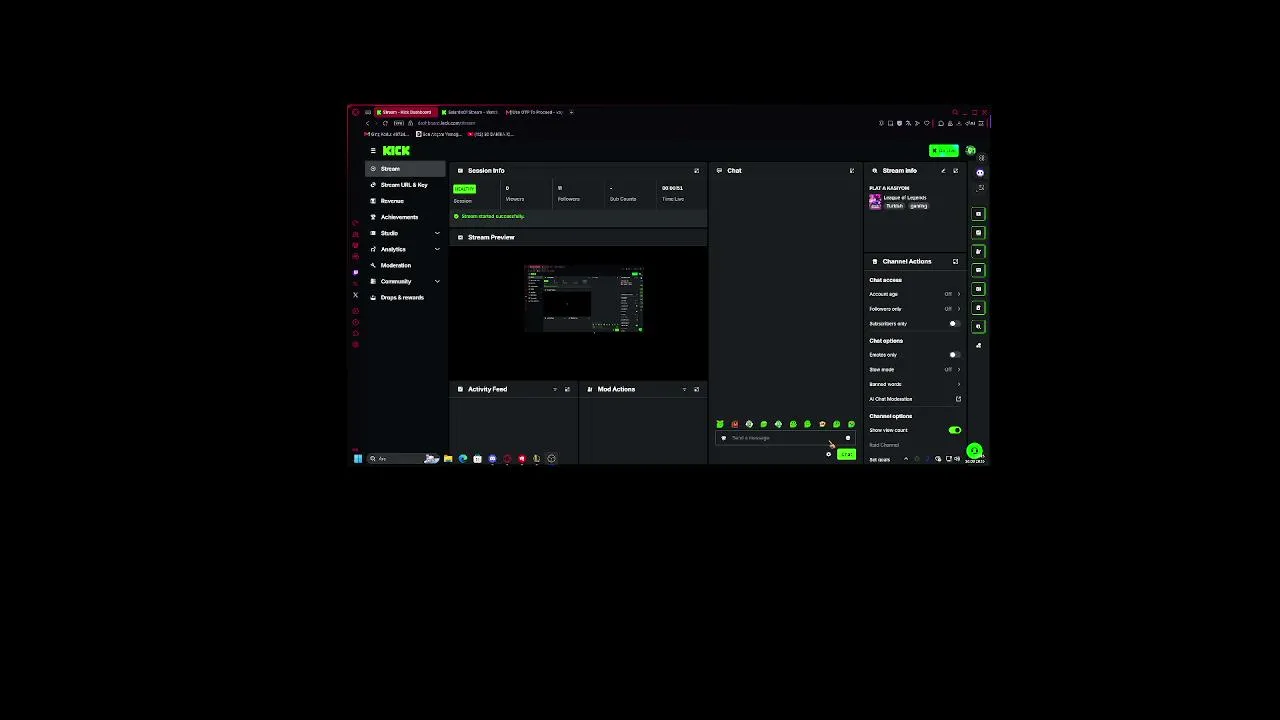
Task: Launch Microsoft Edge from the taskbar
Action: (x=463, y=459)
